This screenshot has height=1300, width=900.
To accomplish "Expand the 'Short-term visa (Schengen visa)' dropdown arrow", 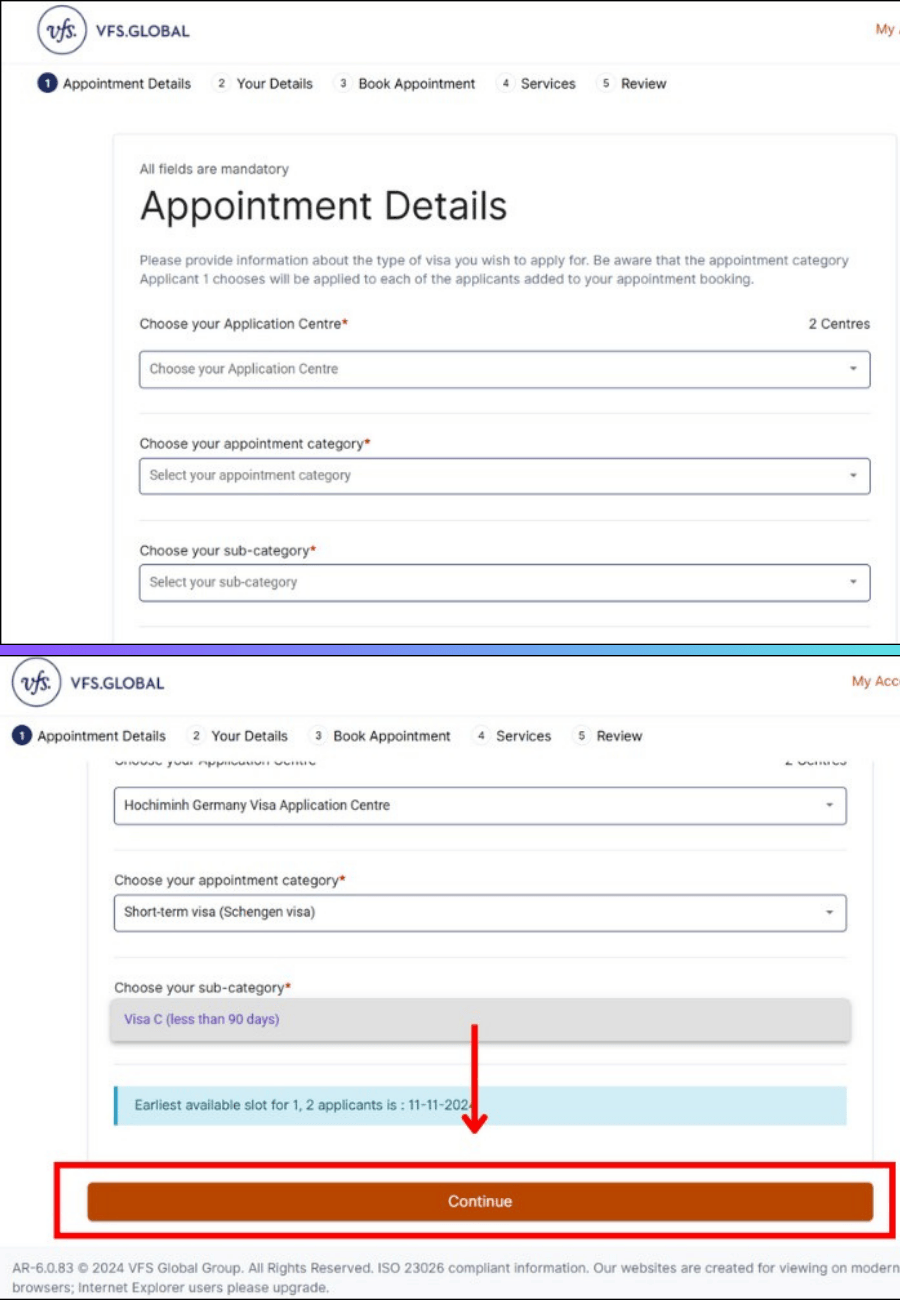I will pos(829,913).
